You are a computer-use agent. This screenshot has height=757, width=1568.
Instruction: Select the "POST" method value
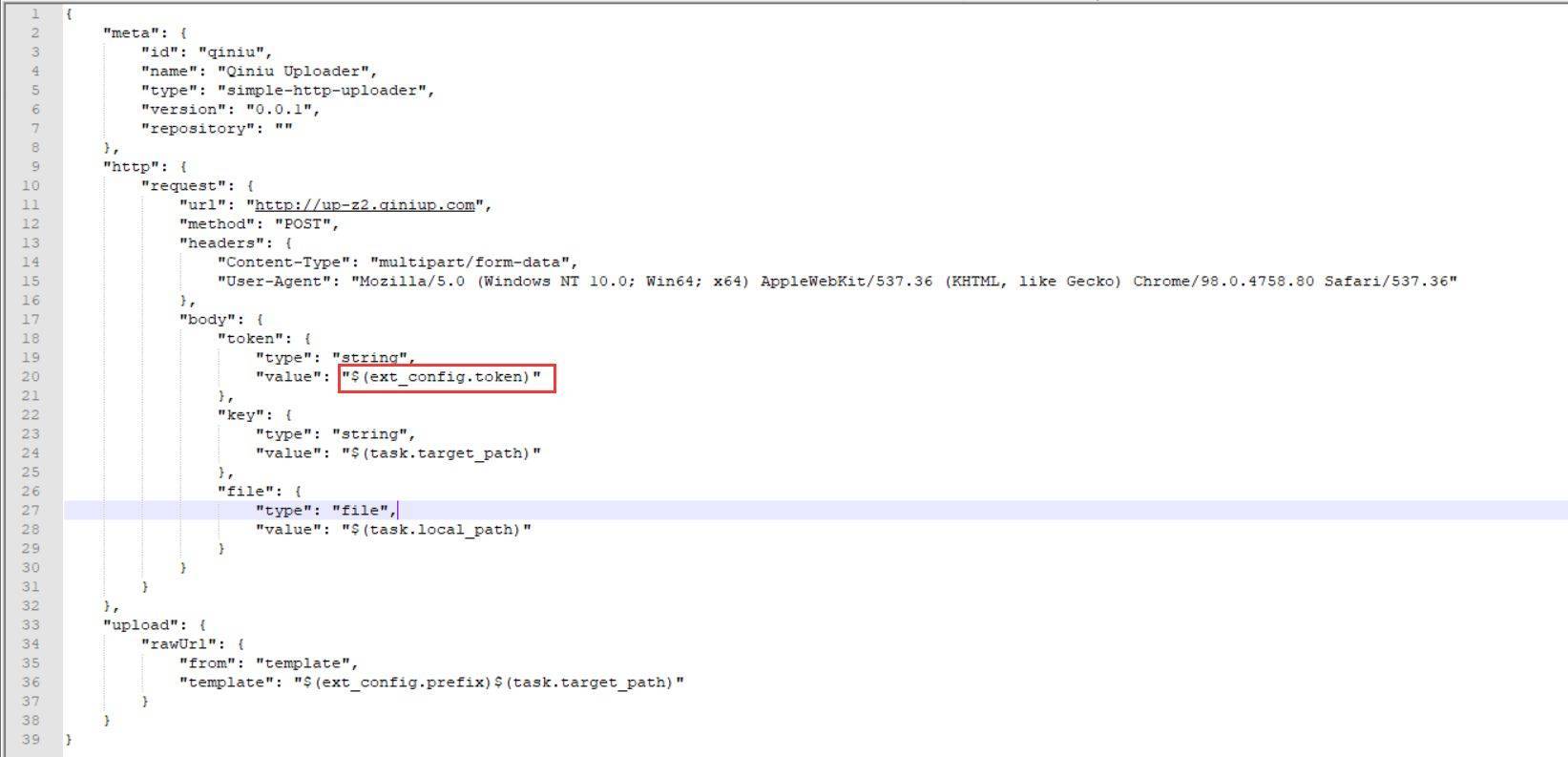pyautogui.click(x=303, y=224)
